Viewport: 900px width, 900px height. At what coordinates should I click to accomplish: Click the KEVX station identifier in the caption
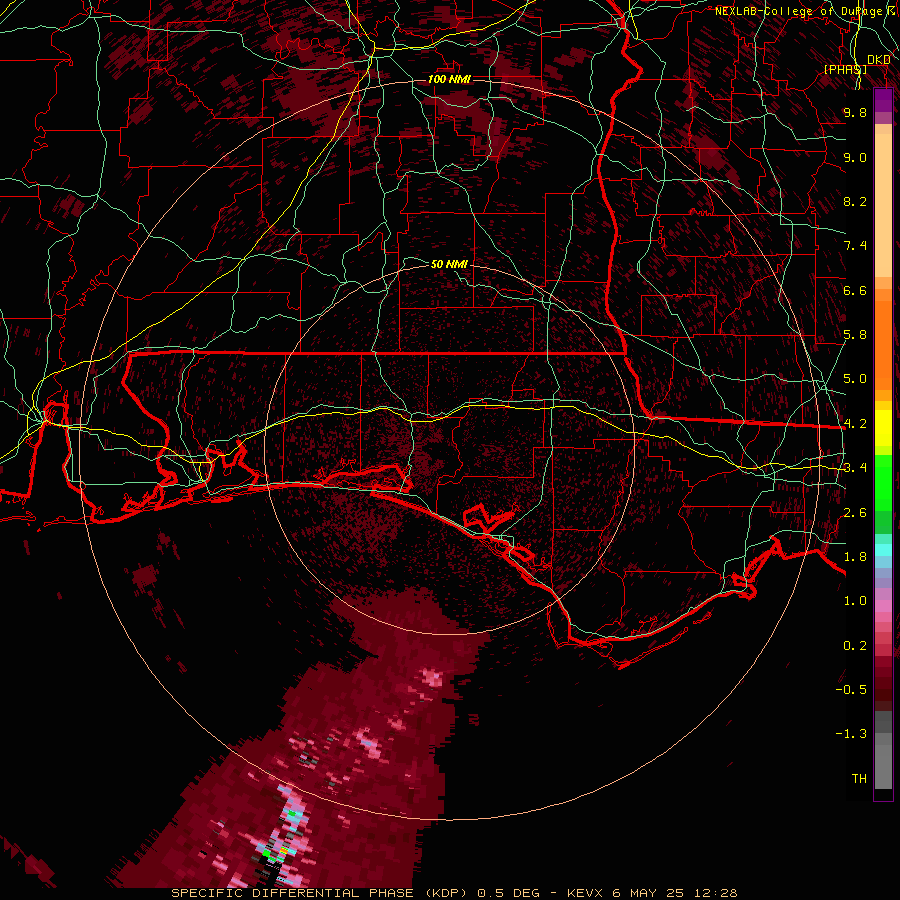click(x=584, y=893)
